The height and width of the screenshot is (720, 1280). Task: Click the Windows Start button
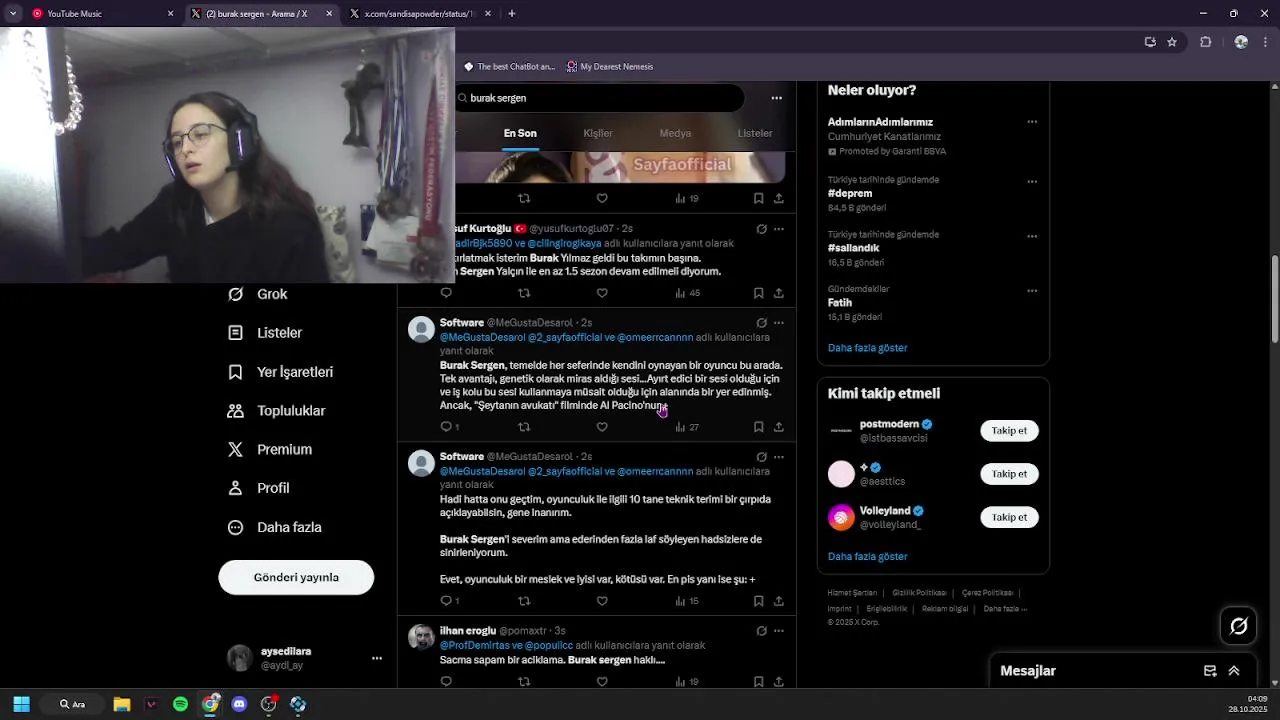[21, 704]
